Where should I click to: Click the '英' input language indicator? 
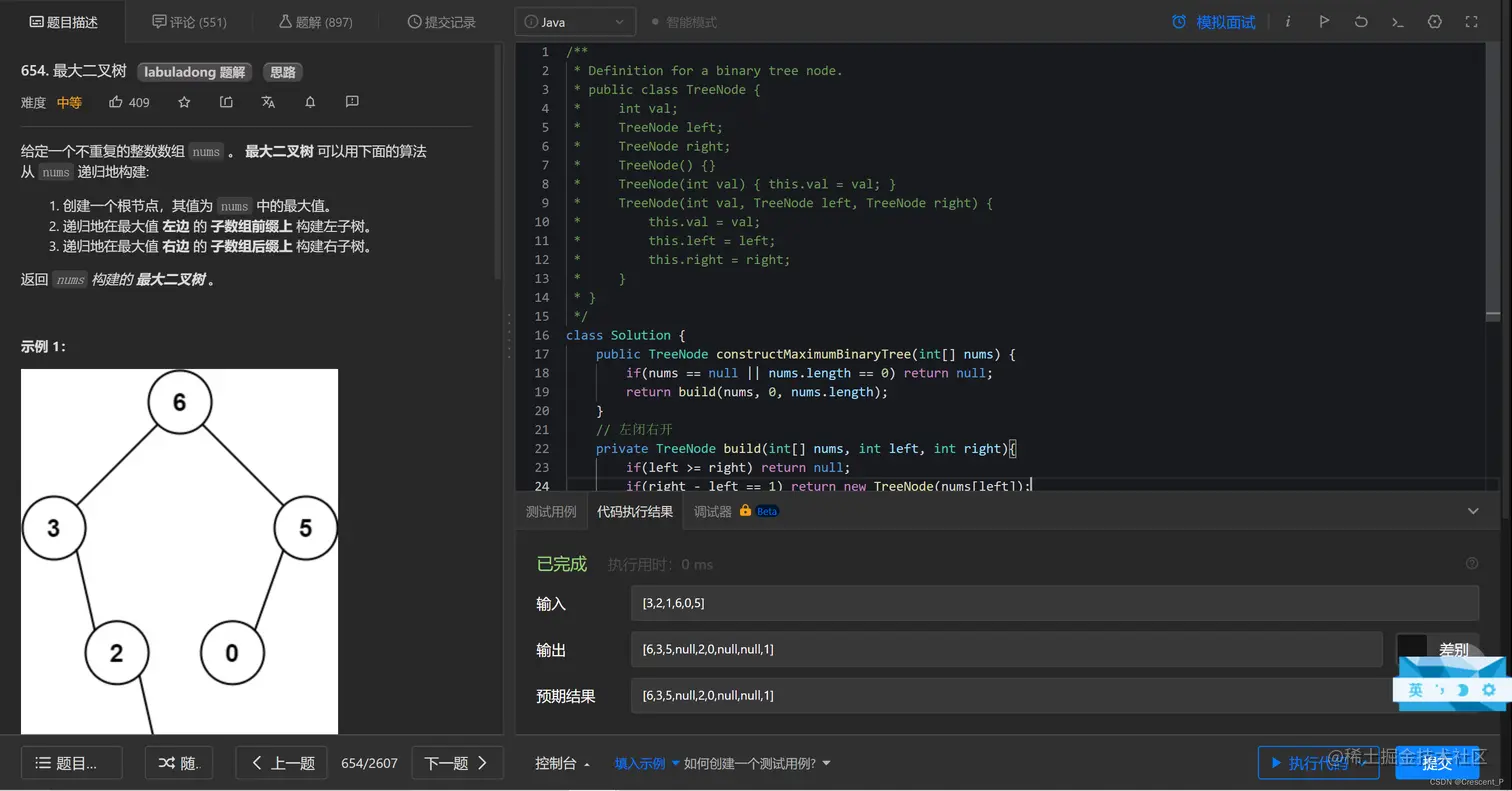[1416, 690]
